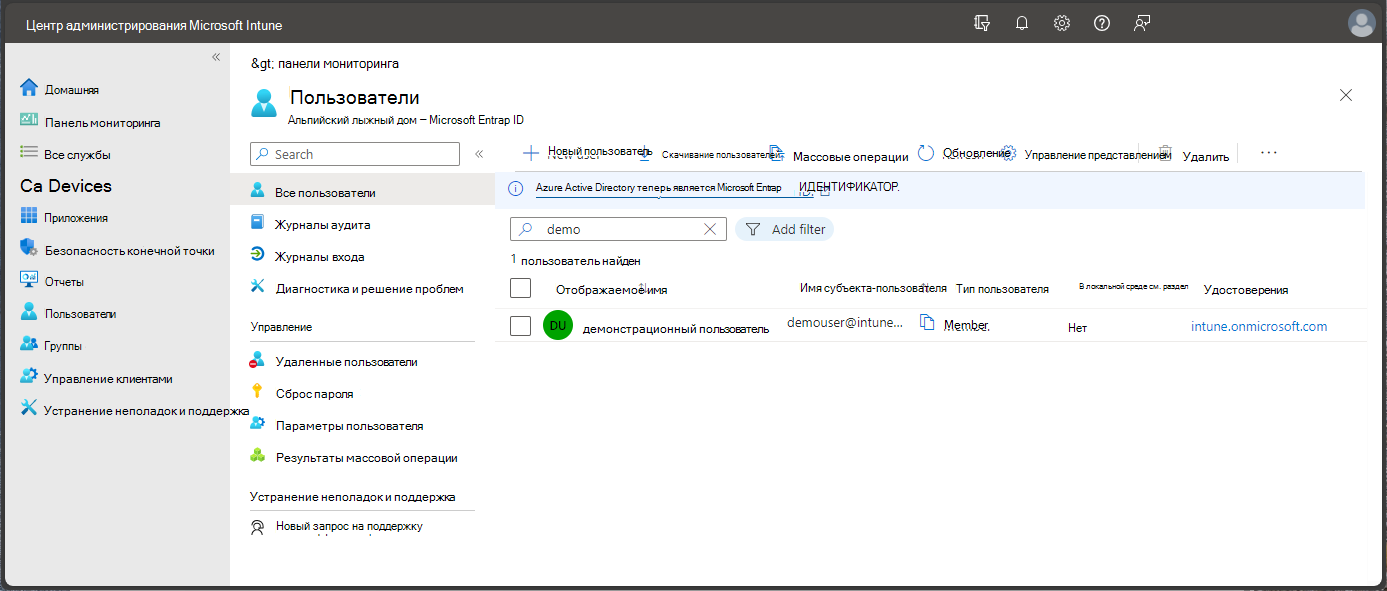This screenshot has height=591, width=1387.
Task: Select Все пользователи menu item
Action: tap(362, 192)
